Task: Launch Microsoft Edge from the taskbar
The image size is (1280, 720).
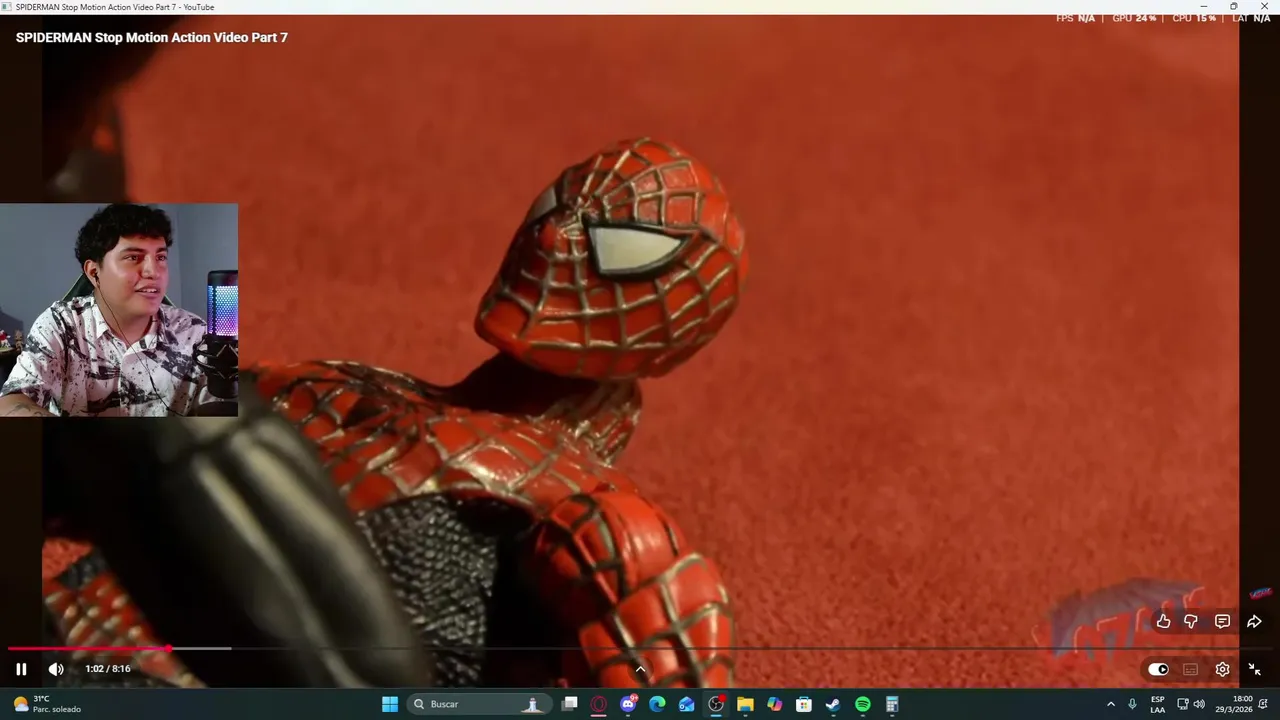Action: click(x=657, y=704)
